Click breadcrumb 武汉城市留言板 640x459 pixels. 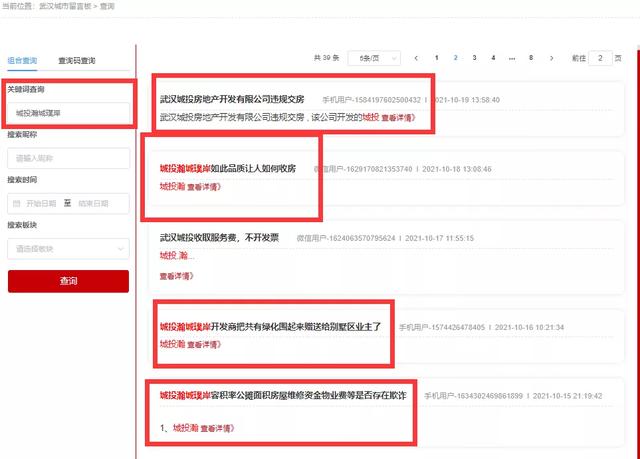point(65,7)
